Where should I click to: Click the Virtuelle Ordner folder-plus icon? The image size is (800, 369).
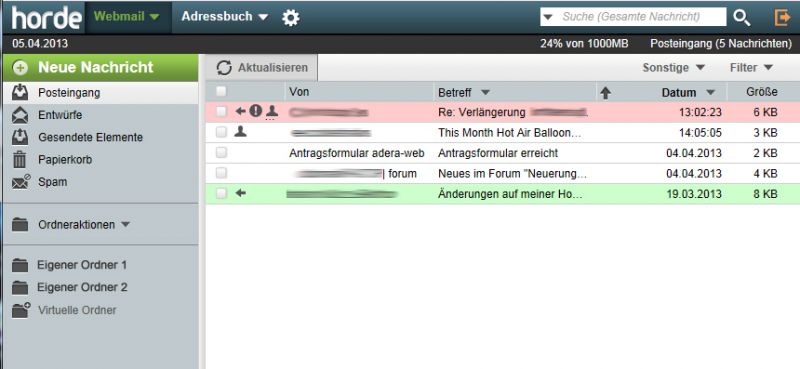(x=21, y=310)
